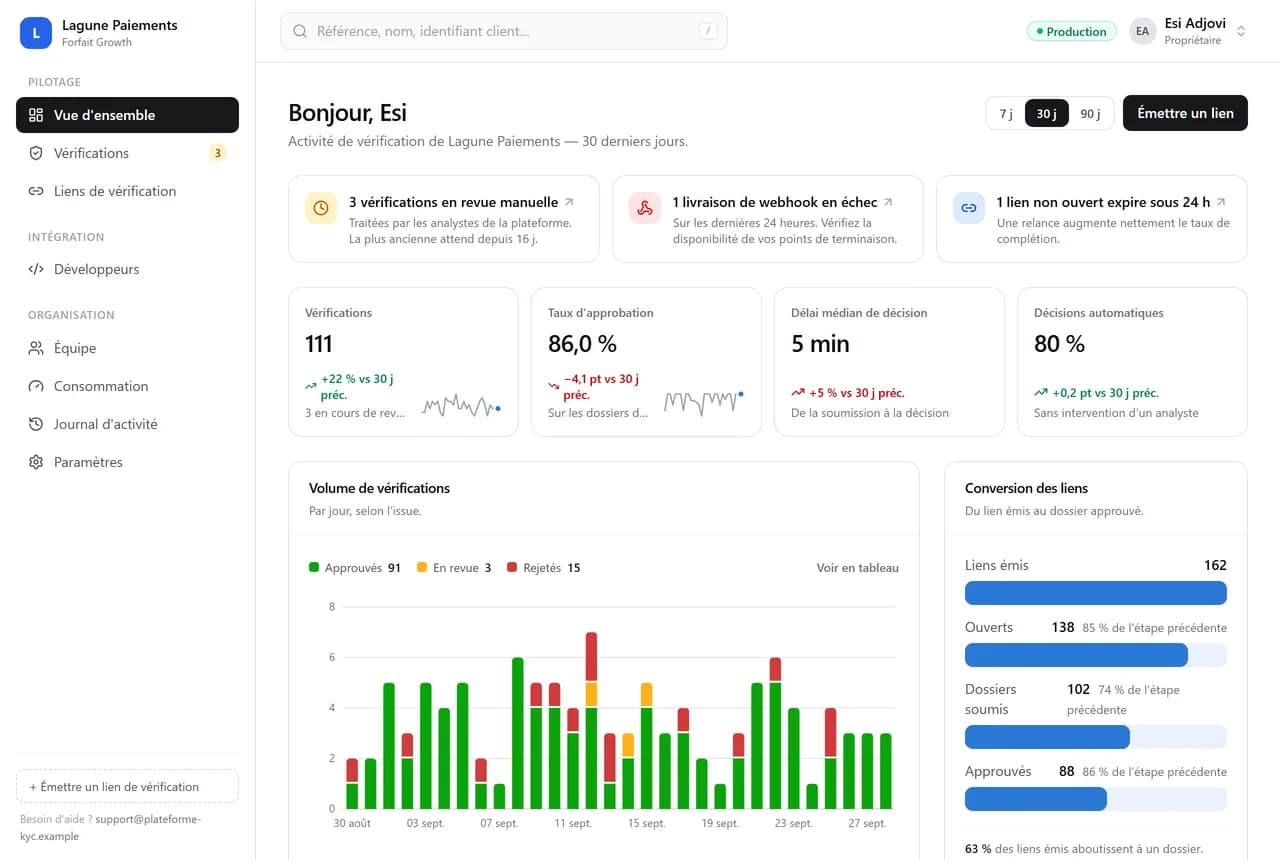This screenshot has height=860, width=1280.
Task: Click the Émettre un lien button
Action: pyautogui.click(x=1185, y=113)
